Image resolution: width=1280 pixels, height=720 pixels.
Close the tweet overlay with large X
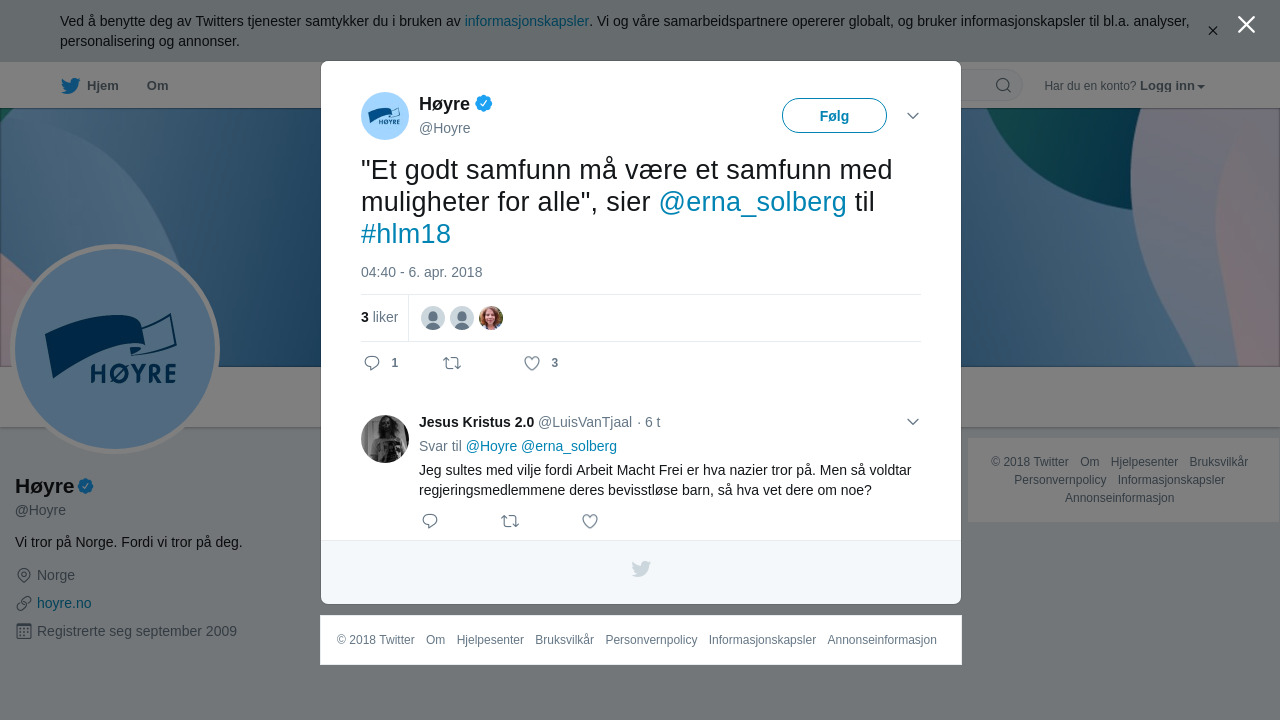1246,24
